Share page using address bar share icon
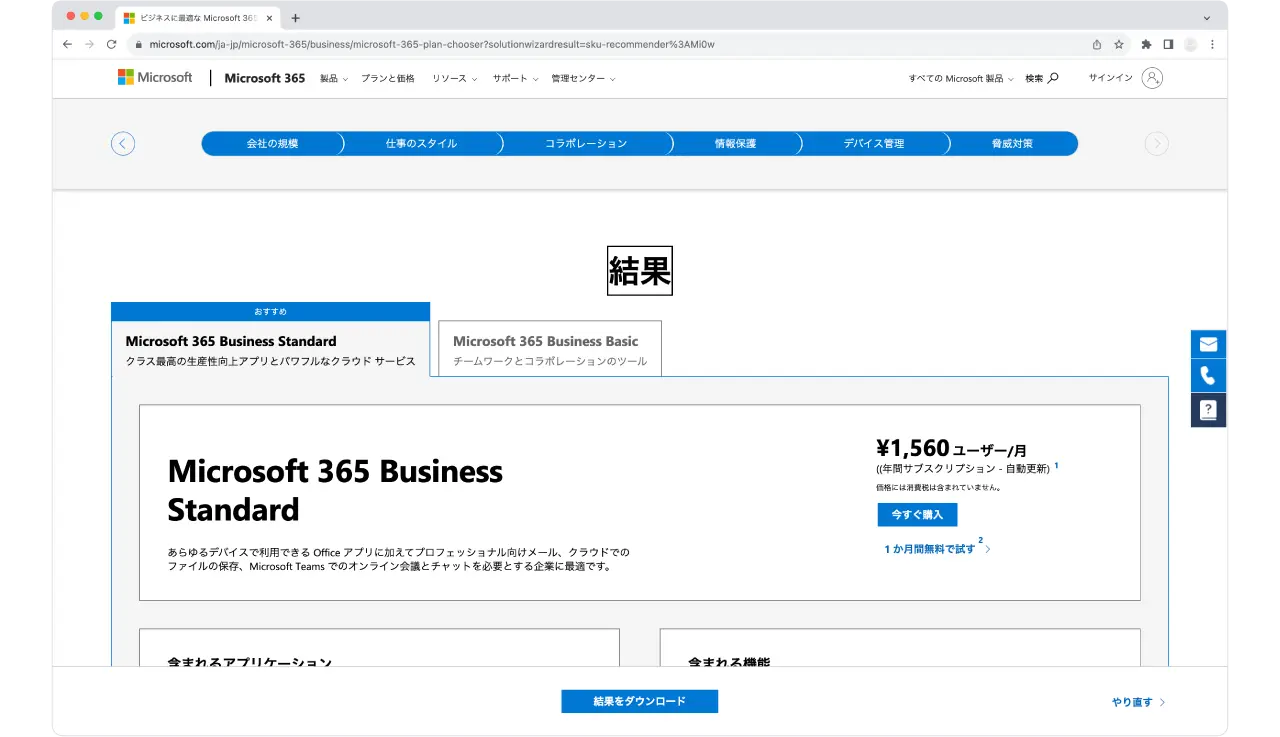The height and width of the screenshot is (737, 1280). [x=1097, y=44]
